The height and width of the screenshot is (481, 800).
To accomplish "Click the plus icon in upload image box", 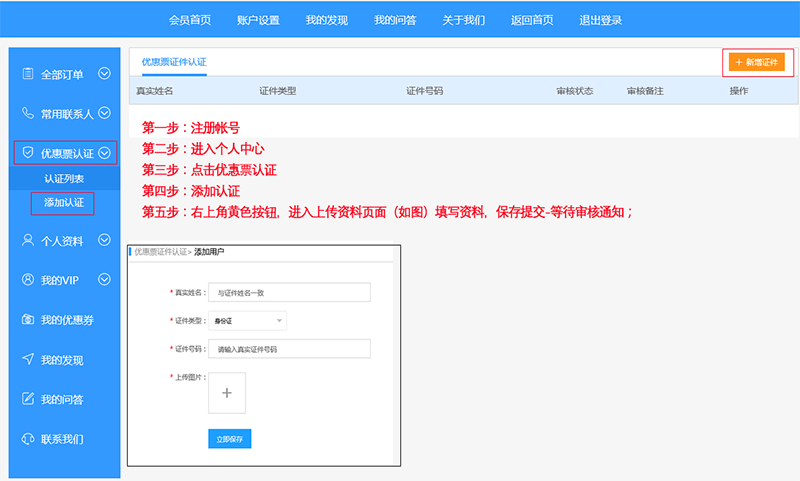I will tap(227, 393).
